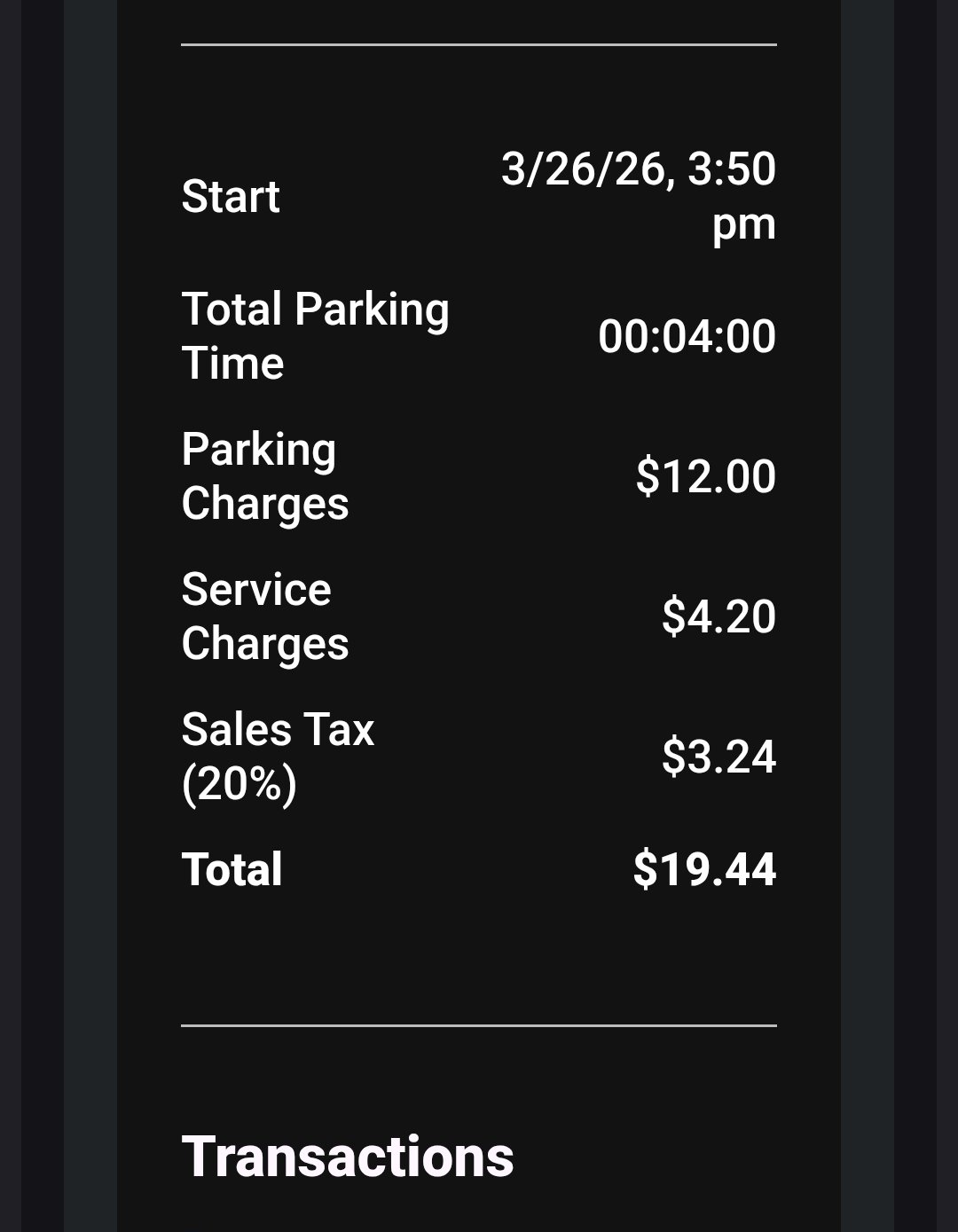Click the divider line above Start
Screen dimensions: 958x1232
click(479, 44)
